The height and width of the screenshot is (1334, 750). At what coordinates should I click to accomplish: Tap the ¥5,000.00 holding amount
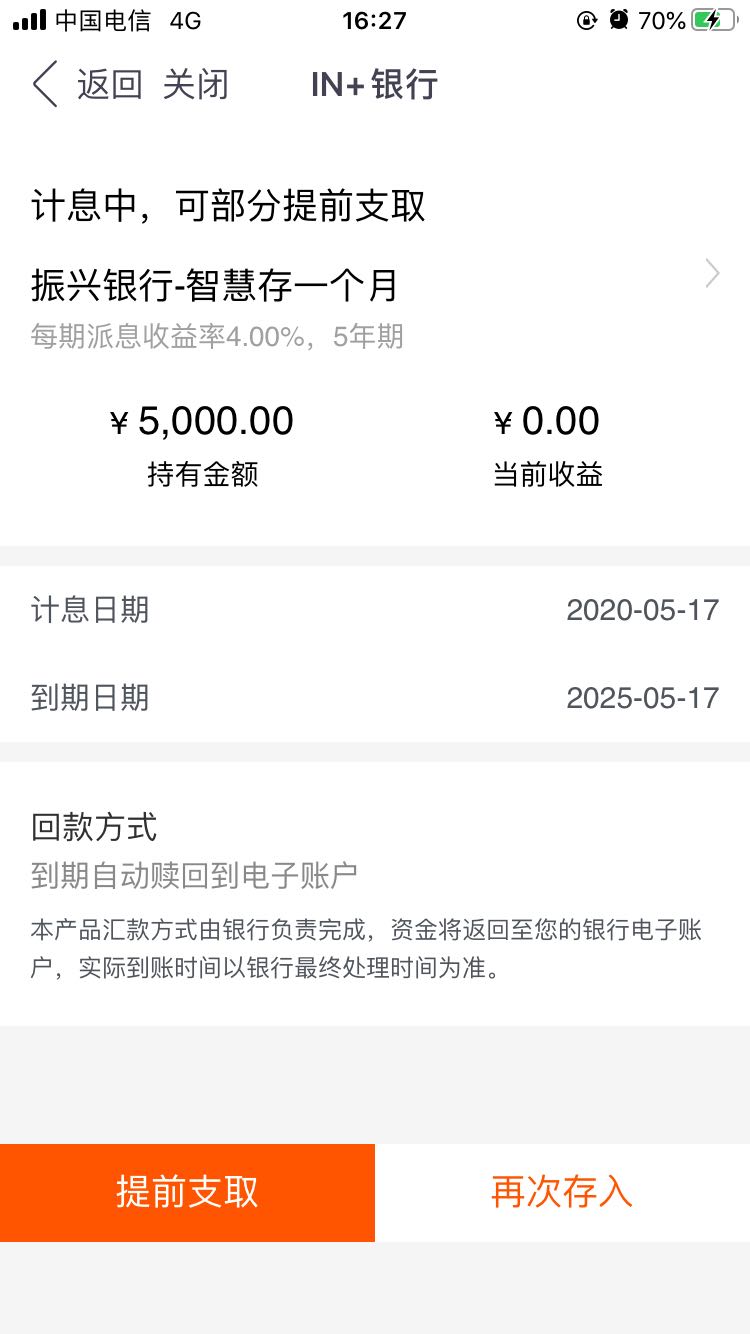[202, 422]
